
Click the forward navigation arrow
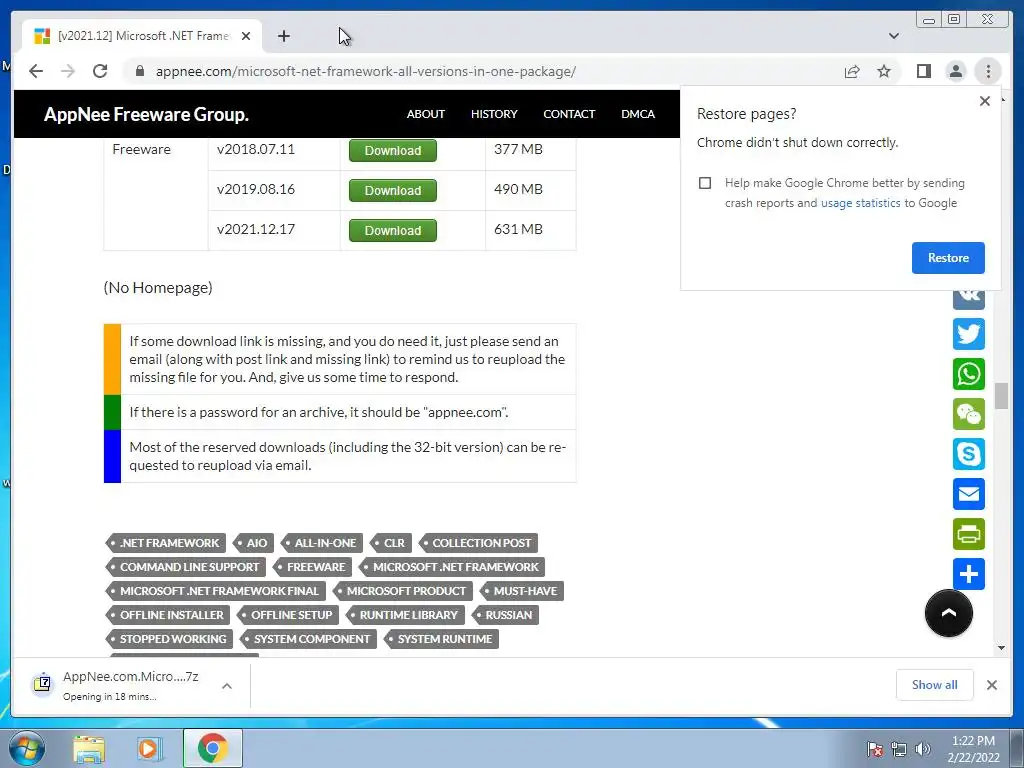(68, 71)
